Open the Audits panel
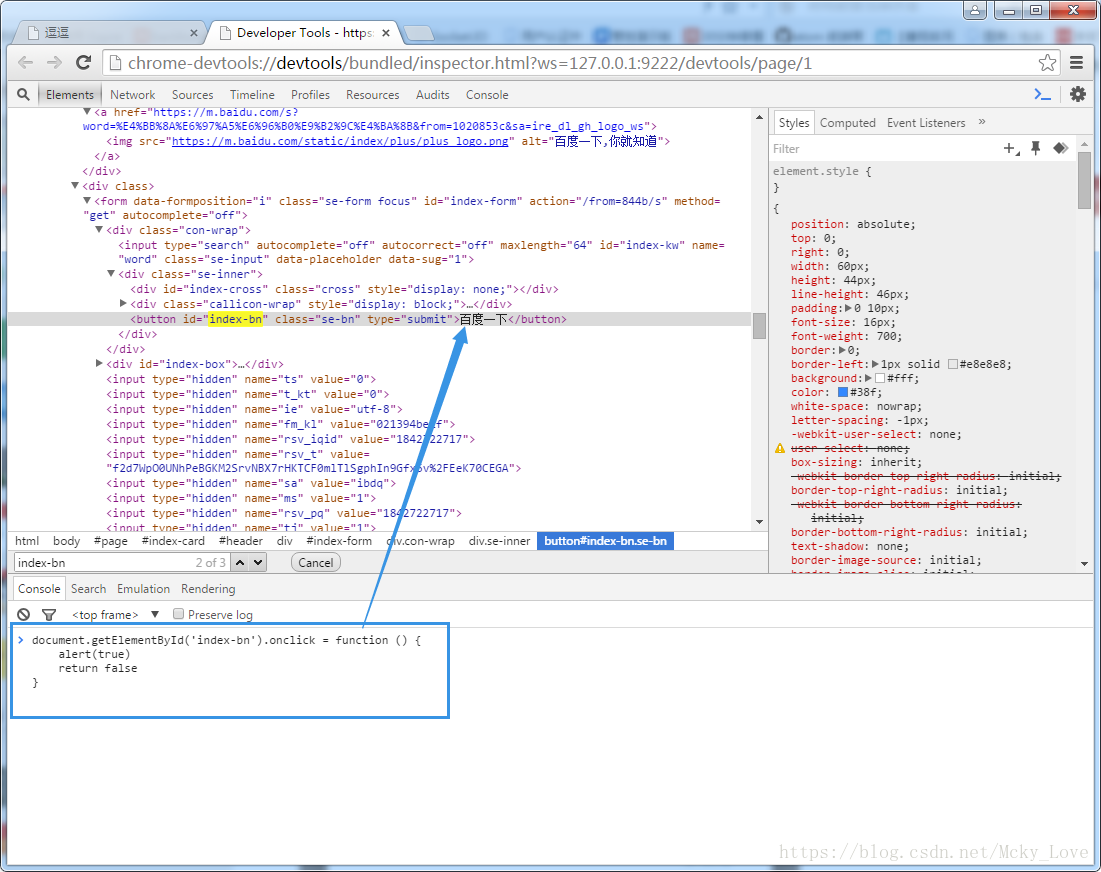This screenshot has height=872, width=1101. pos(433,95)
